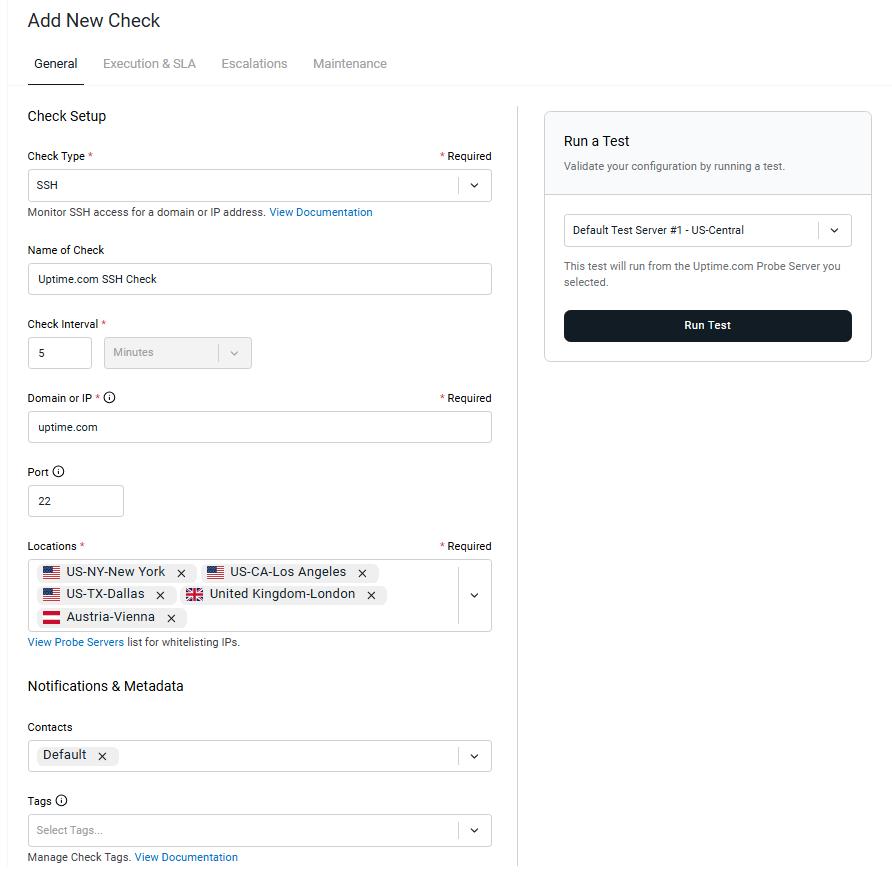Open the Minutes interval unit dropdown
Screen dimensions: 892x880
[x=234, y=353]
